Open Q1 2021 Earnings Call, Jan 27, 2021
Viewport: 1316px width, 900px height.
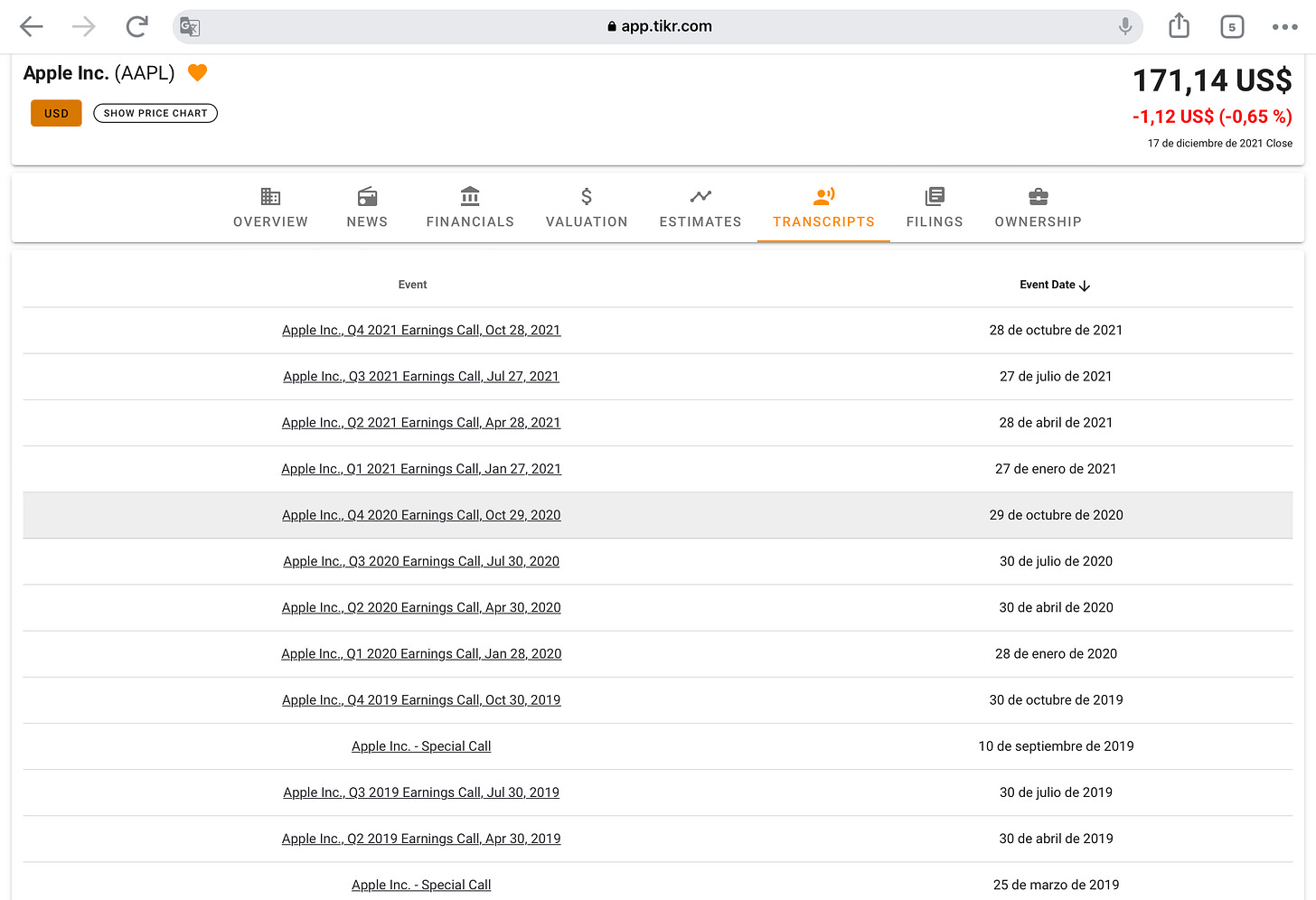[x=421, y=469]
